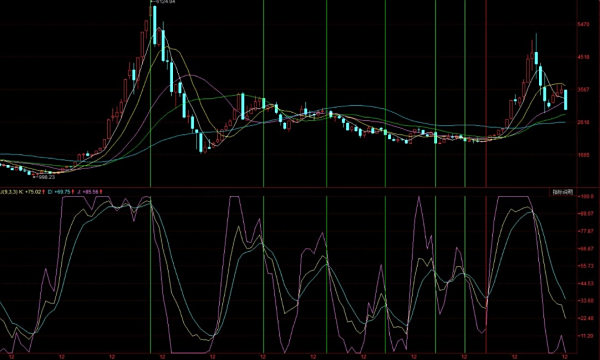600x360 pixels.
Task: Click the leftmost 12 date label on time axis
Action: [11, 357]
